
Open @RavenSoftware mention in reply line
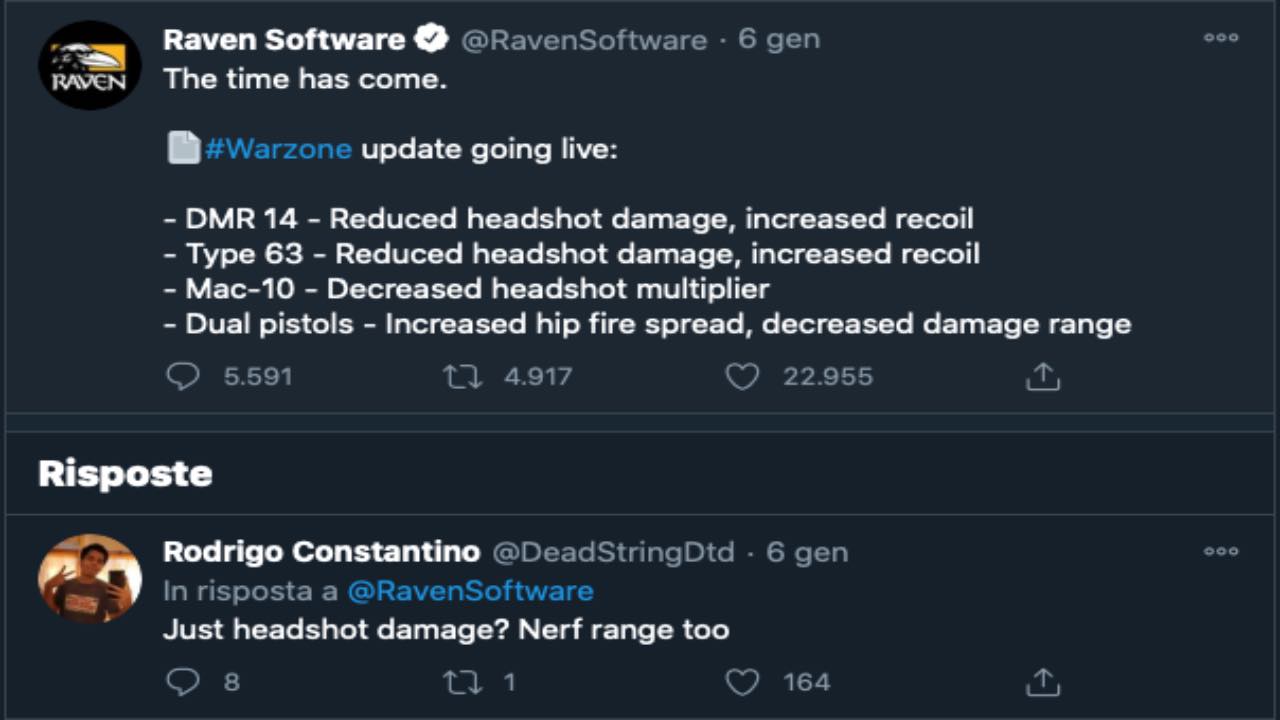470,591
